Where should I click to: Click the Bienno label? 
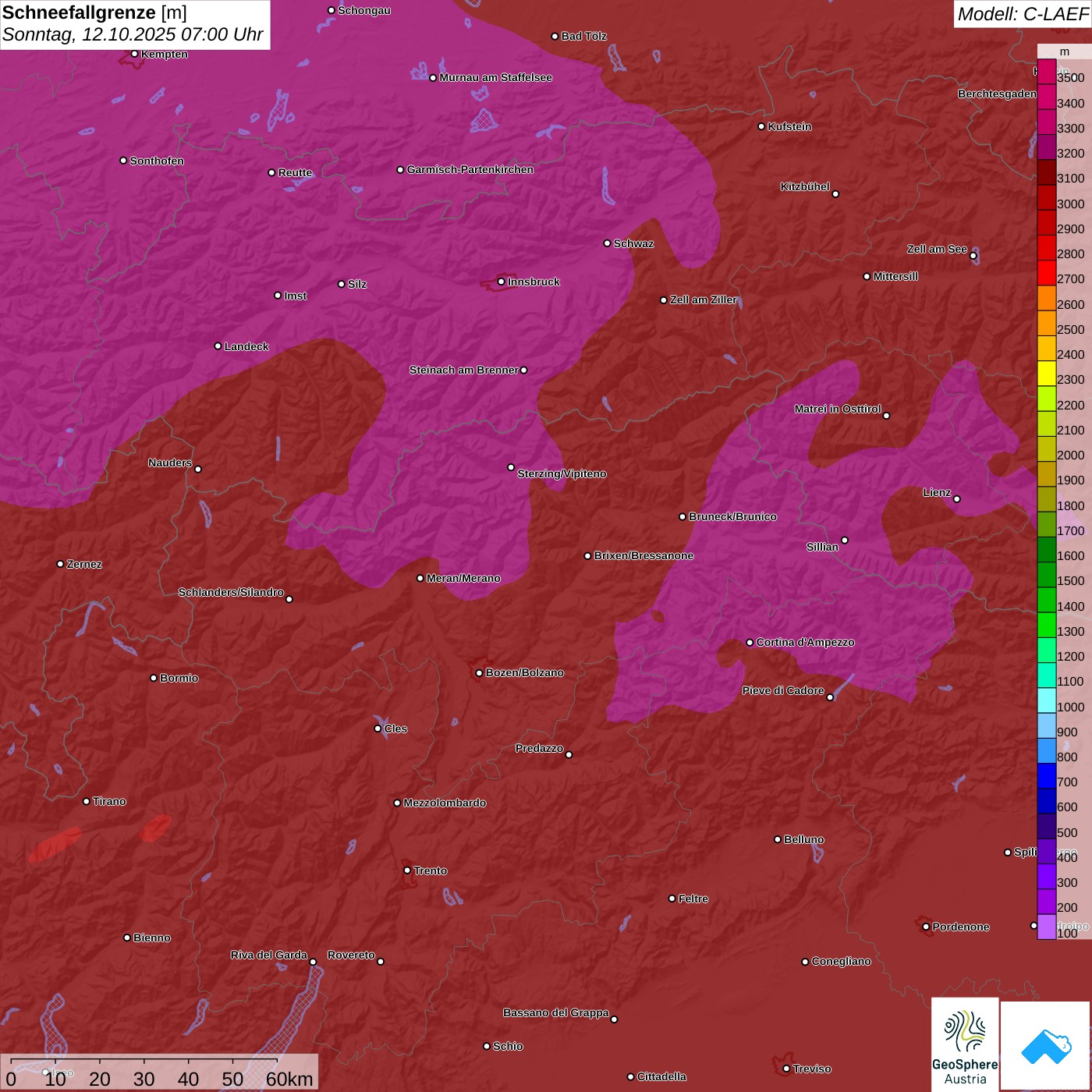[x=152, y=938]
